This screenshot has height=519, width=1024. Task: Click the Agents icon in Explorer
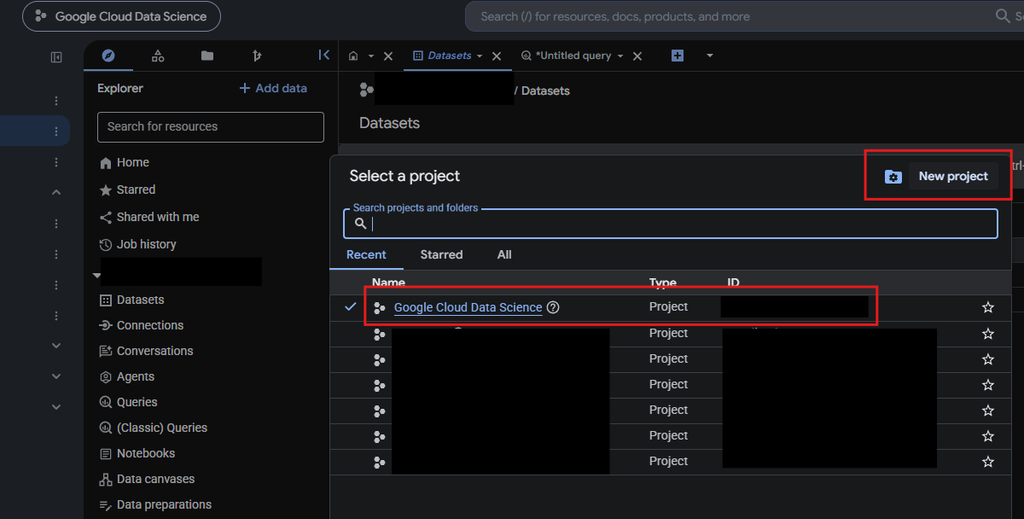[105, 377]
